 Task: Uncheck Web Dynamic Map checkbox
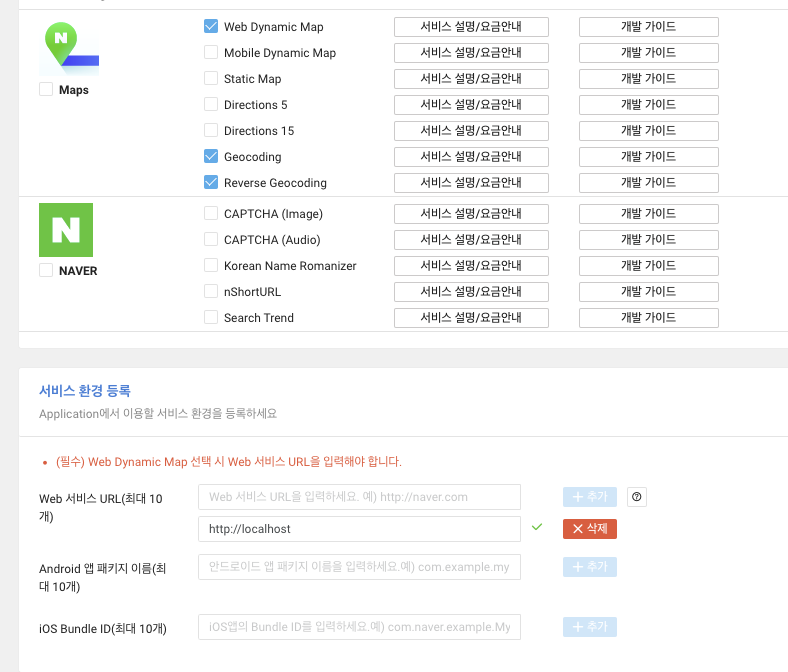tap(211, 26)
